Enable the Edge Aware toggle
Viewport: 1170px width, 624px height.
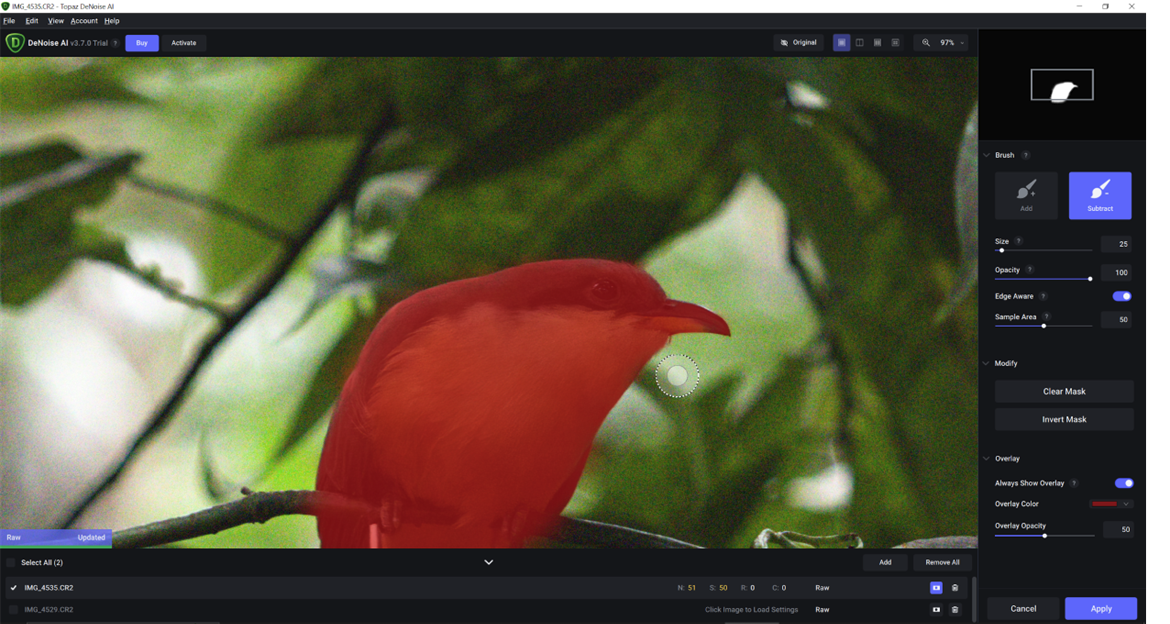(1122, 295)
